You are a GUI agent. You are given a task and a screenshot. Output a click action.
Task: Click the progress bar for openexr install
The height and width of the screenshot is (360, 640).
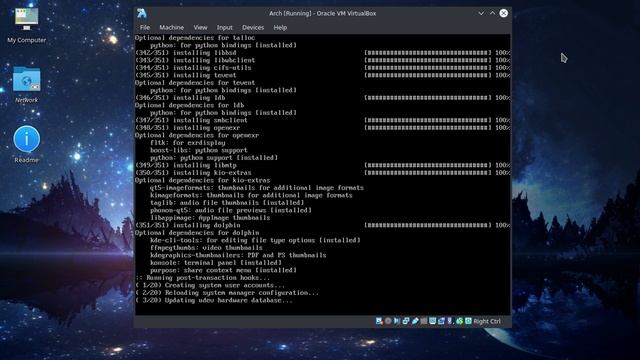pos(427,128)
